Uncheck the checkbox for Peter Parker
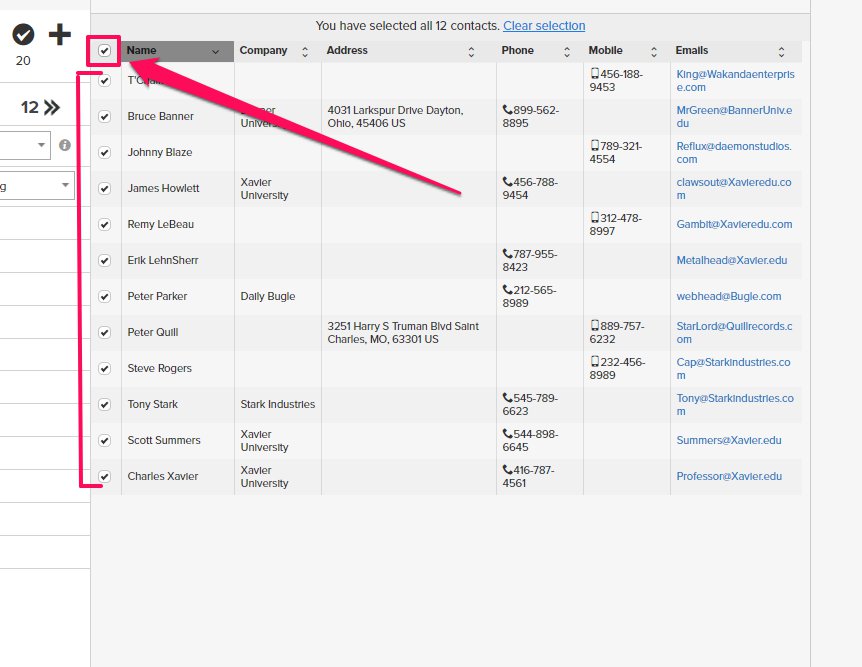This screenshot has width=862, height=667. tap(105, 297)
